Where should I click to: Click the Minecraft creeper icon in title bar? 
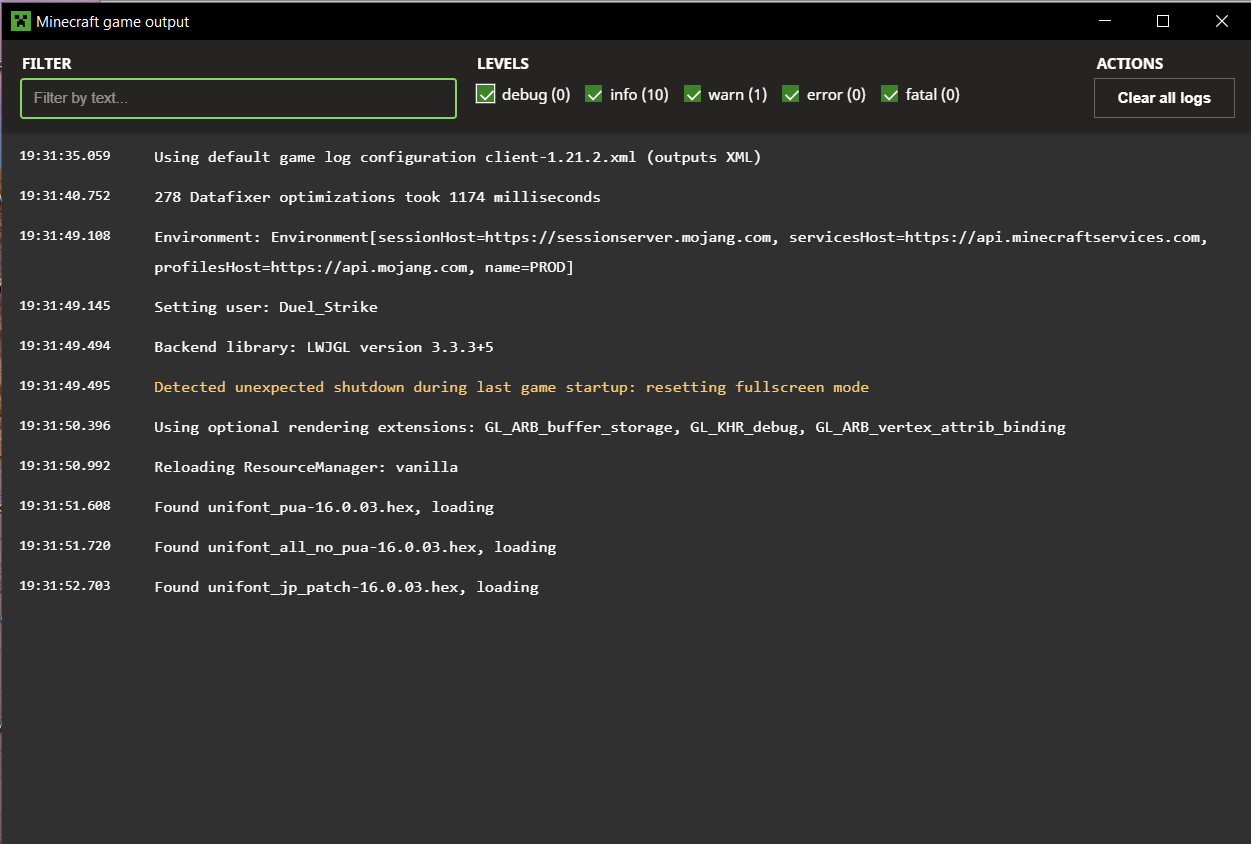click(20, 21)
